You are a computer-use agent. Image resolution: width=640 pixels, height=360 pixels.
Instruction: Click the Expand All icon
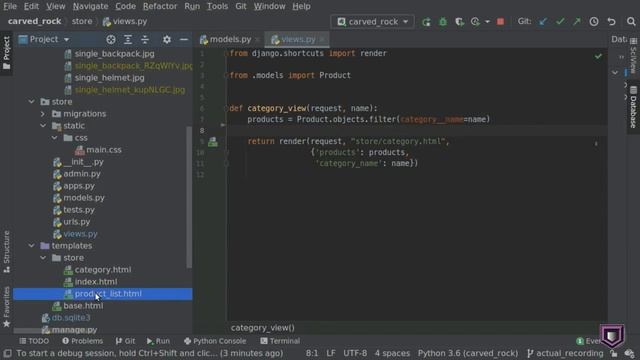[128, 40]
